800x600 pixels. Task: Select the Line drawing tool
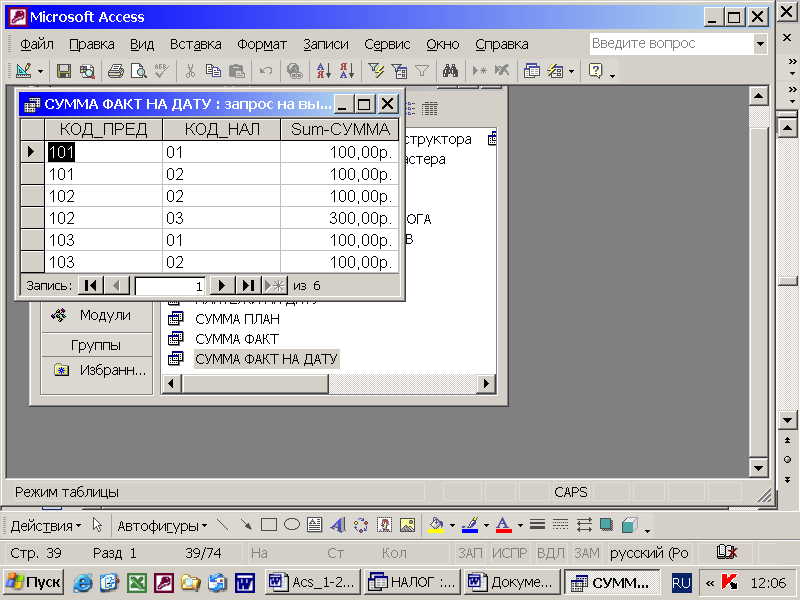tap(223, 525)
